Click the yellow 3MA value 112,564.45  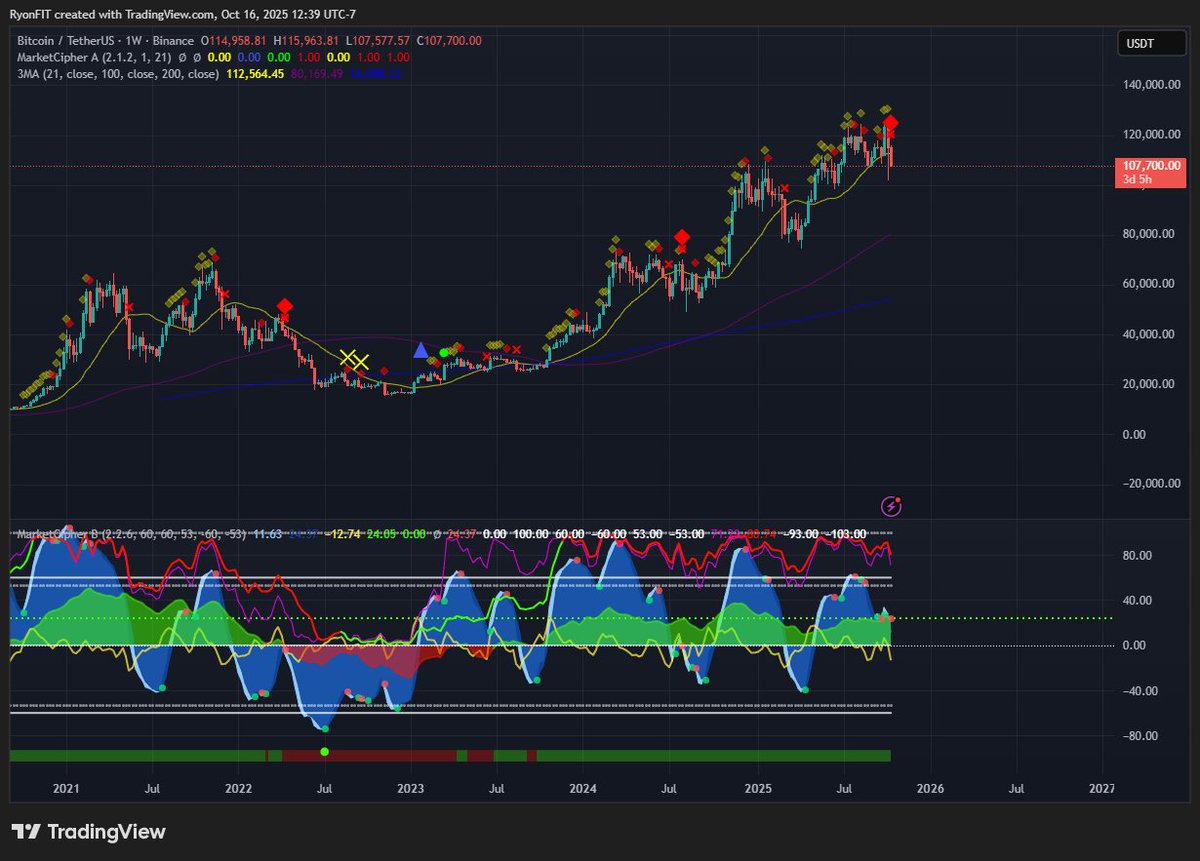pos(256,74)
